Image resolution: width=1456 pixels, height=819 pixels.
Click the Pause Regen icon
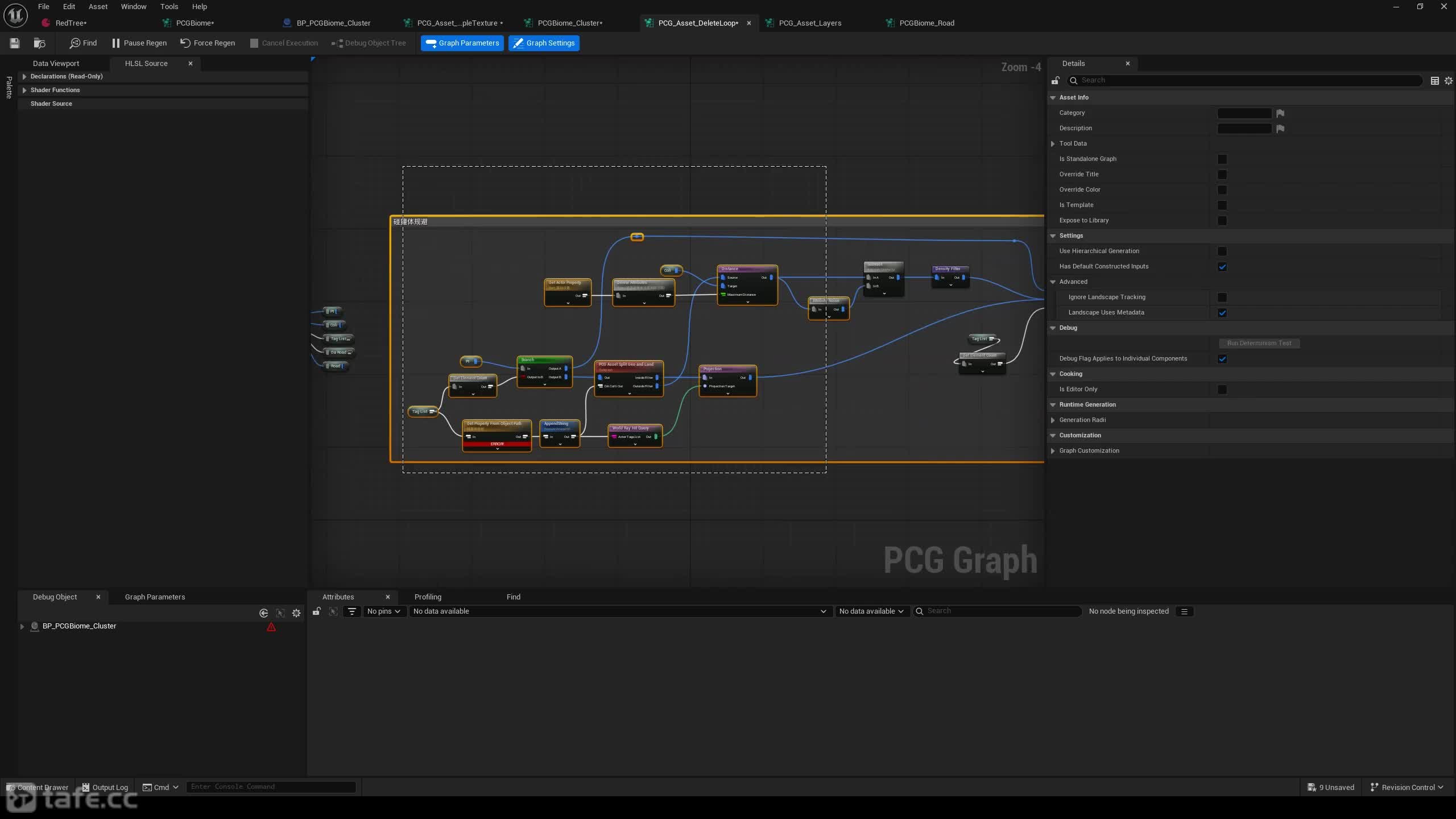(116, 43)
